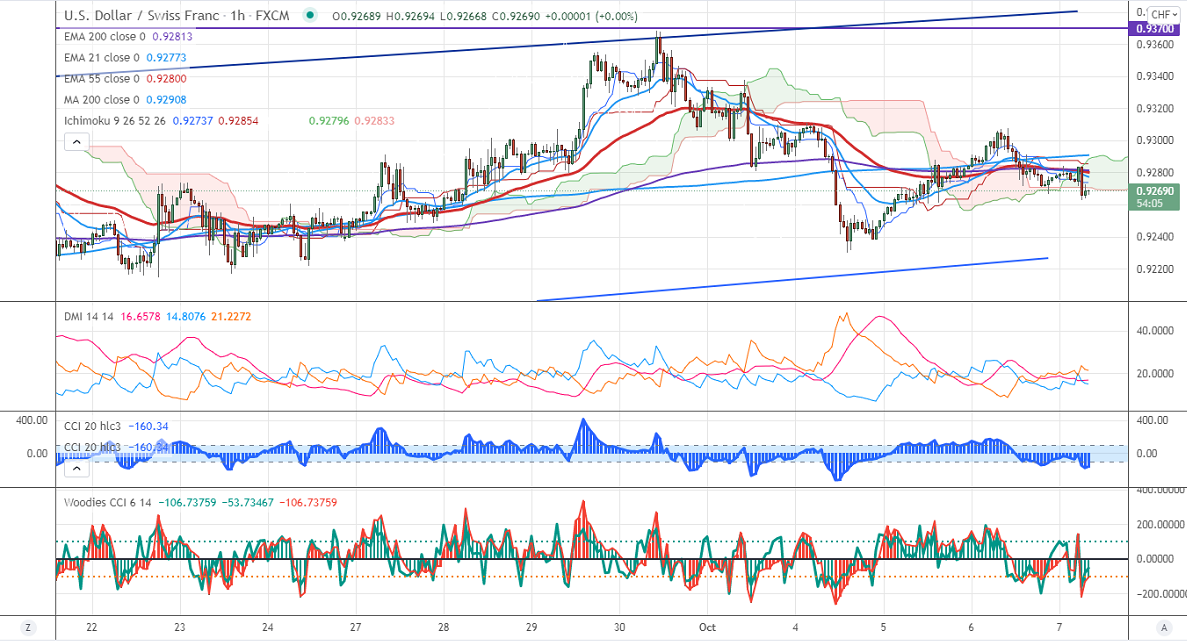1187x641 pixels.
Task: Click the 0.93400 price axis label
Action: [1156, 76]
